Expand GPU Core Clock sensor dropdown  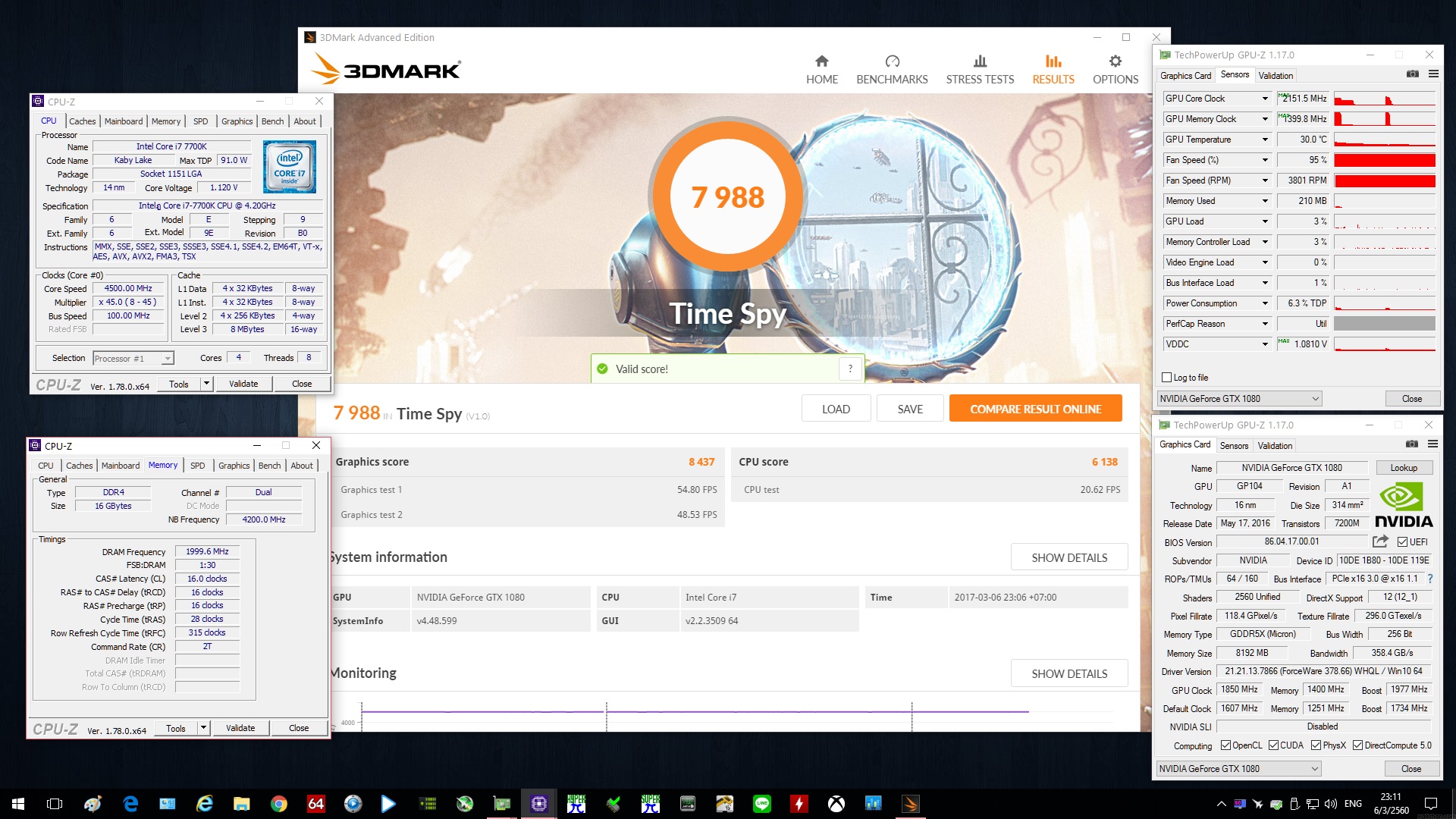tap(1265, 99)
